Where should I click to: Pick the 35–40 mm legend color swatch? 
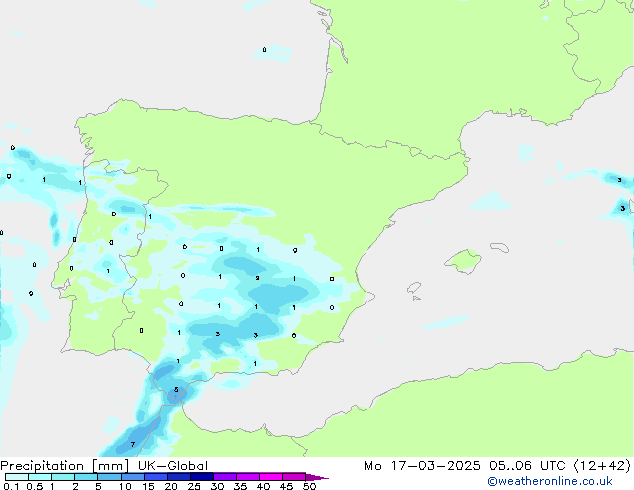248,477
